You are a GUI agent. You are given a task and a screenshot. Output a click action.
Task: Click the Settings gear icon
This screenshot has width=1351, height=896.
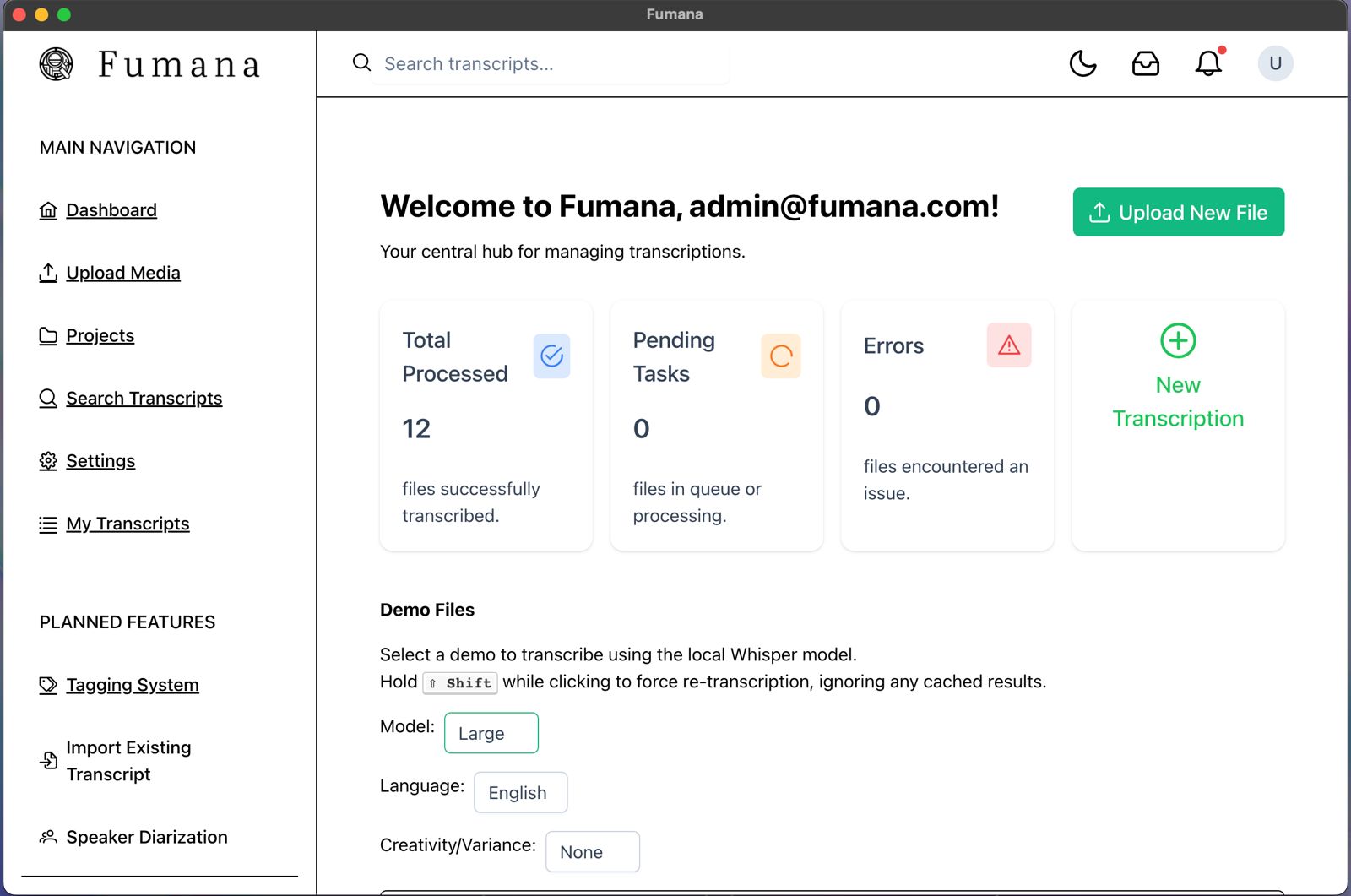pos(48,461)
